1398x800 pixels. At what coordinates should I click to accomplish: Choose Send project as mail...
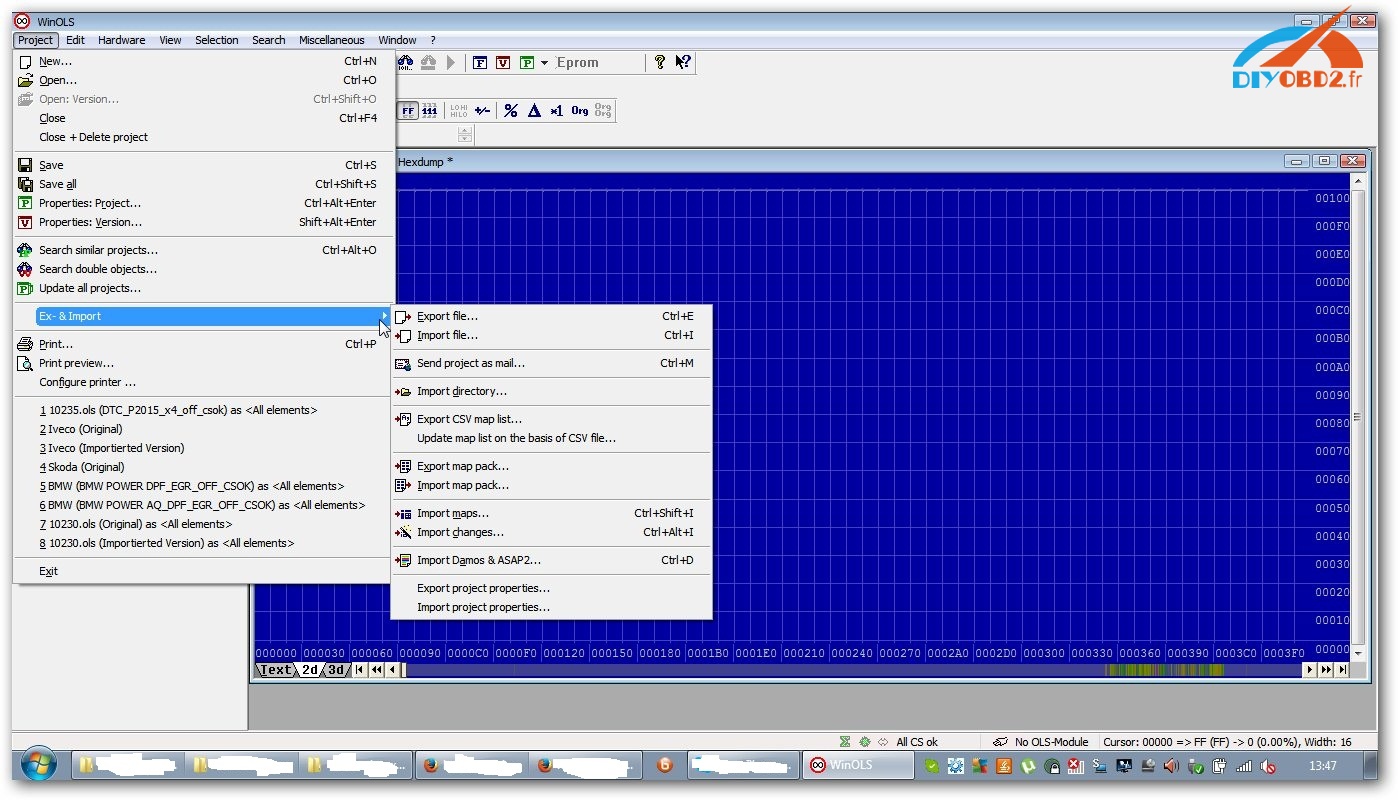pyautogui.click(x=551, y=363)
